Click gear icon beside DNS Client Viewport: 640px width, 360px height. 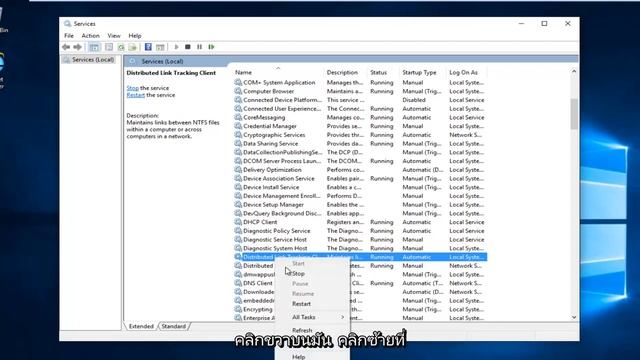pos(238,283)
